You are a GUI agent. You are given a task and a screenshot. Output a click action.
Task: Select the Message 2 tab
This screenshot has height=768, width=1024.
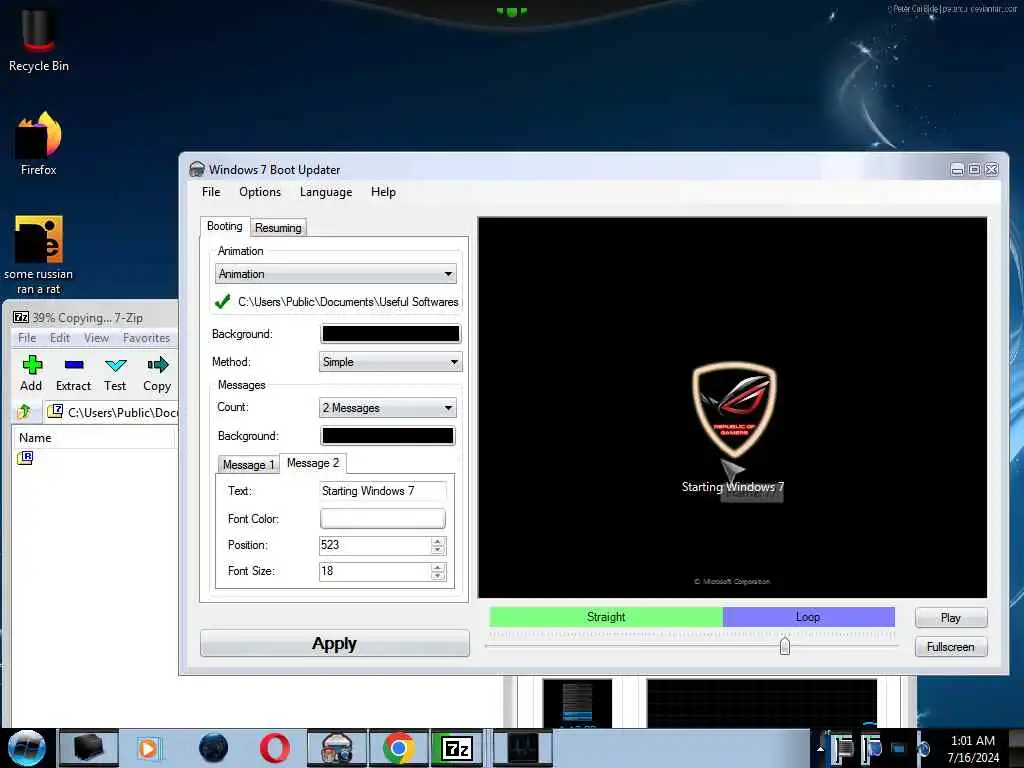313,463
